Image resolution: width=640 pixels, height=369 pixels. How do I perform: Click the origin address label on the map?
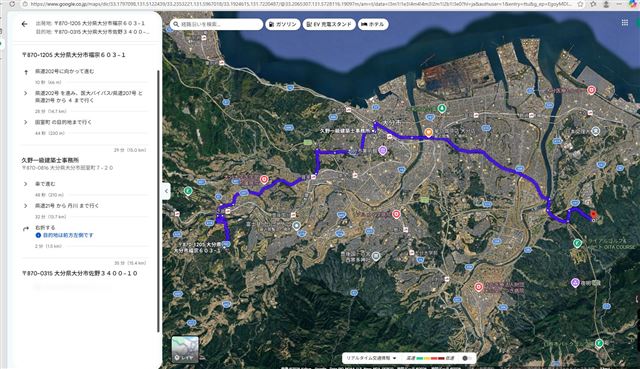click(x=198, y=247)
